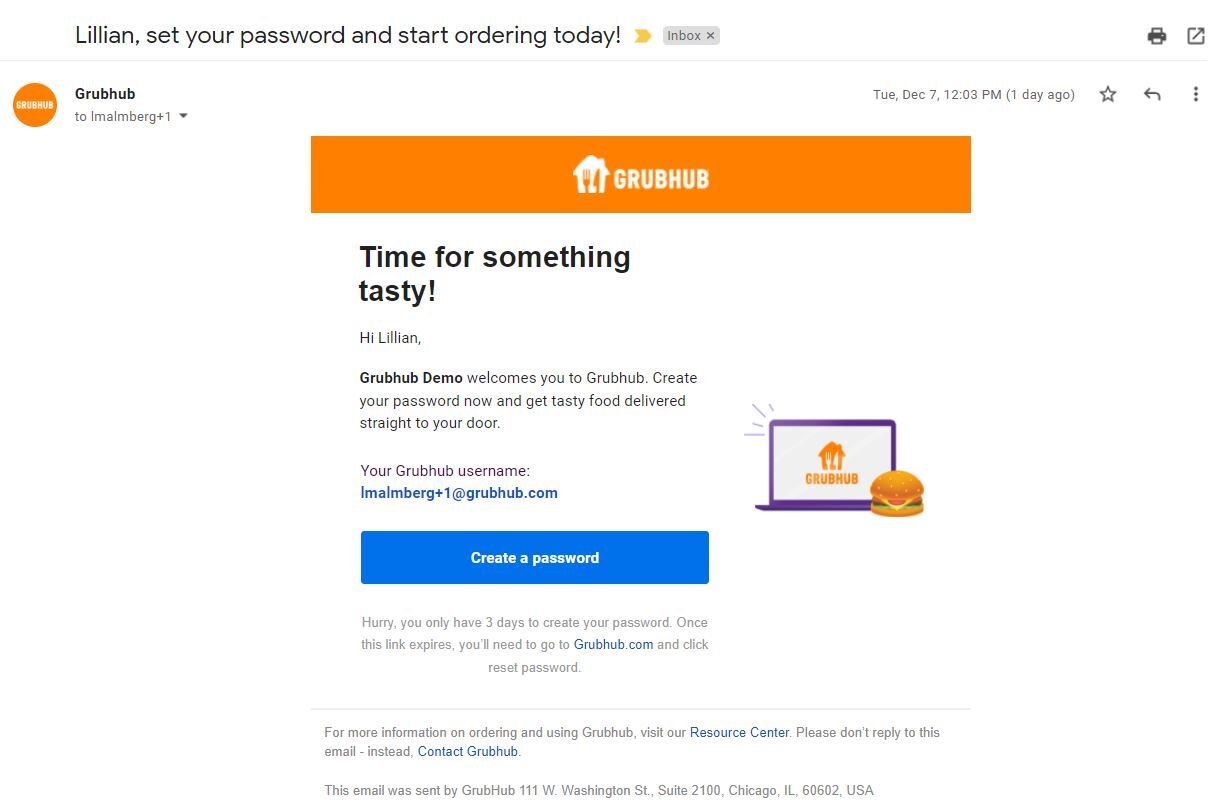Open the Contact Grubhub link

(467, 751)
